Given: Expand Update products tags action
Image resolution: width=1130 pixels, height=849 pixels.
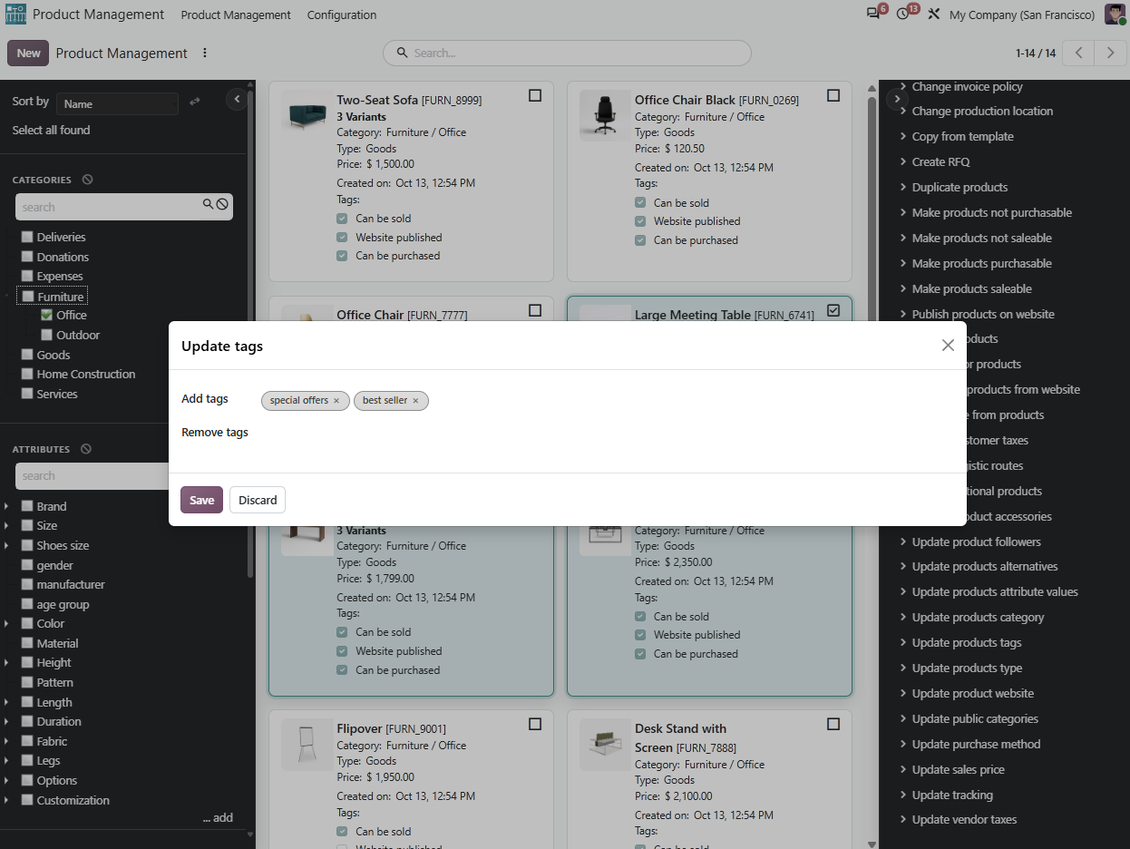Looking at the screenshot, I should tap(966, 642).
